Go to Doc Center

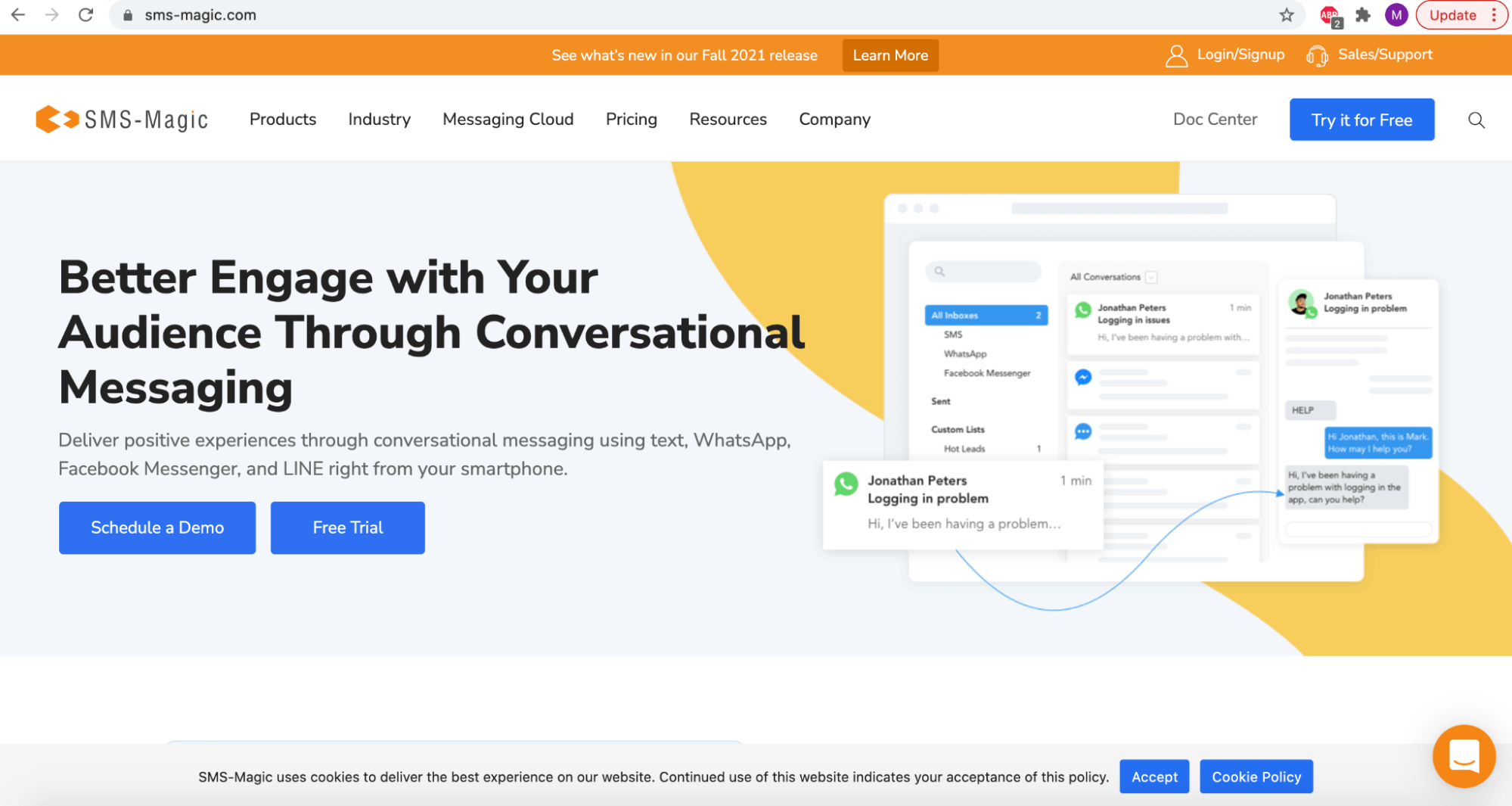click(x=1215, y=120)
